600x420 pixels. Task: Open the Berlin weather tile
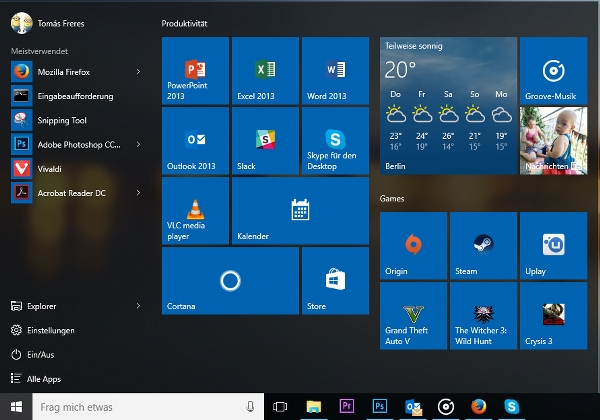coord(448,106)
